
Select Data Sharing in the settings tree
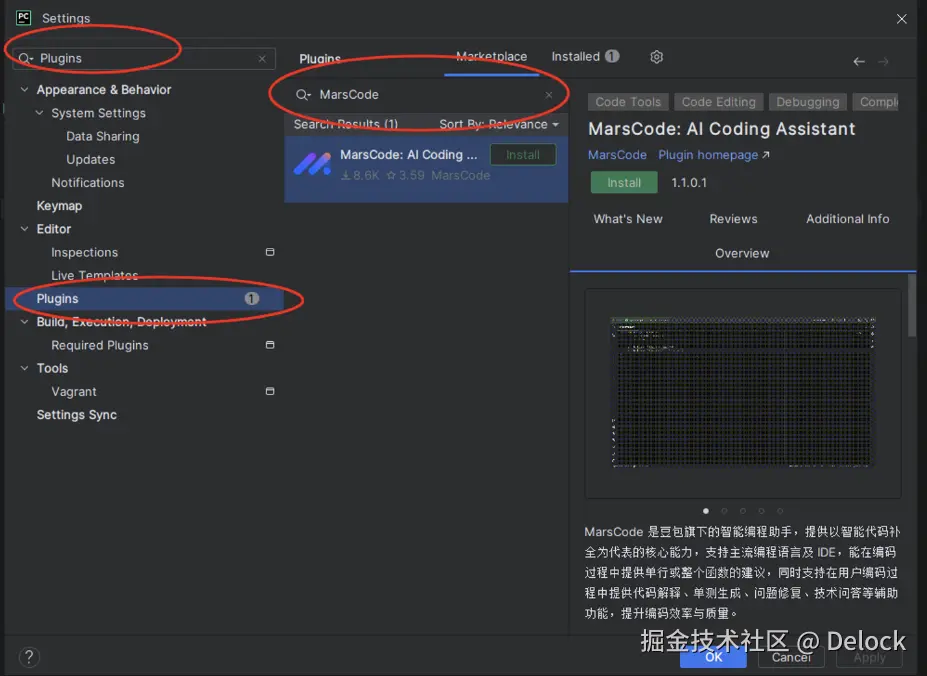coord(103,136)
